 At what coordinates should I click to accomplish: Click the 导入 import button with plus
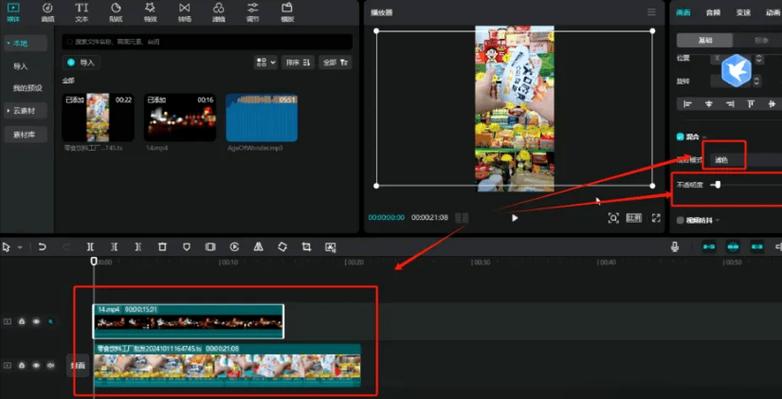click(x=82, y=62)
